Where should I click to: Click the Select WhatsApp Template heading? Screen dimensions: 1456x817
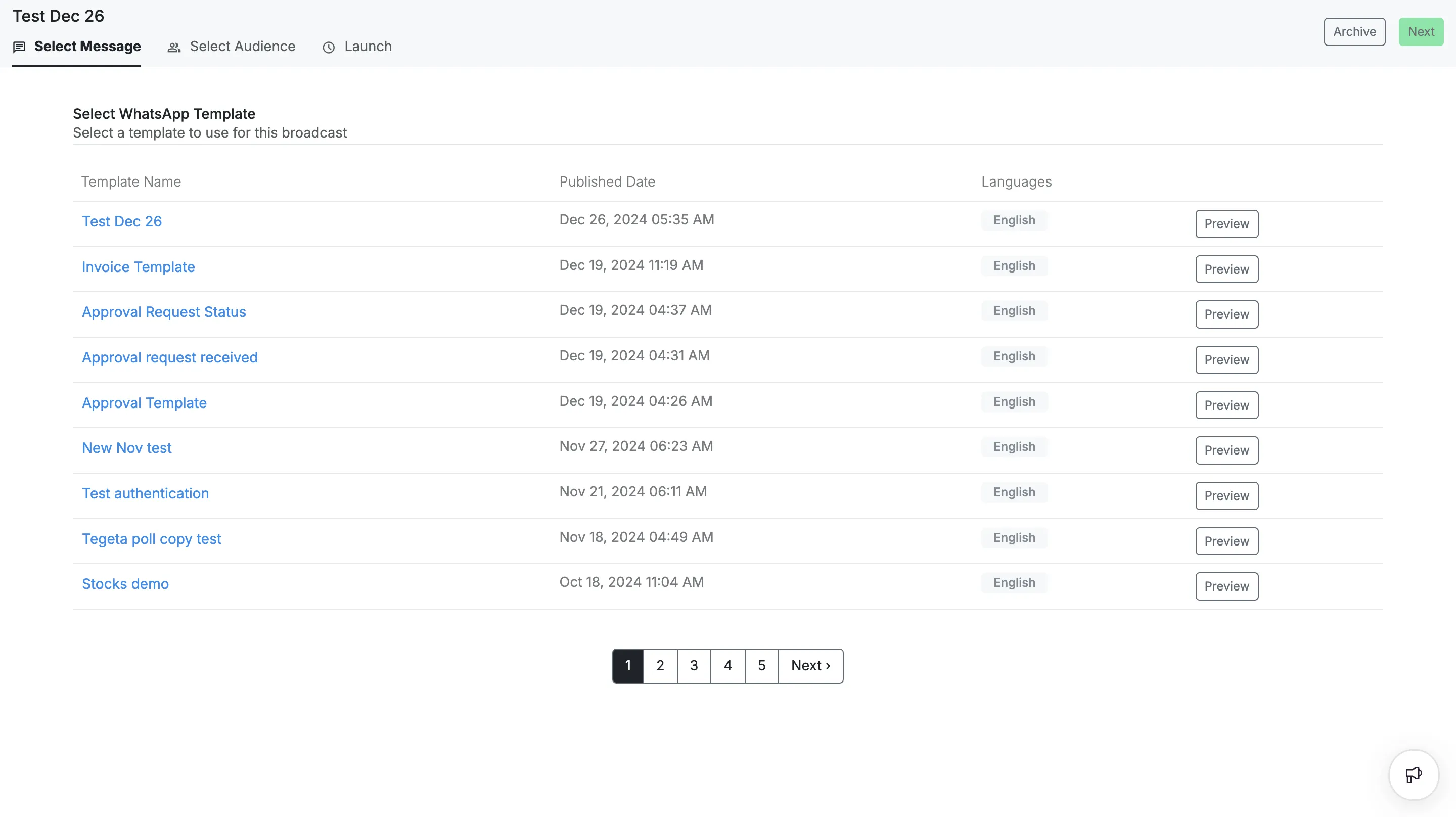164,114
